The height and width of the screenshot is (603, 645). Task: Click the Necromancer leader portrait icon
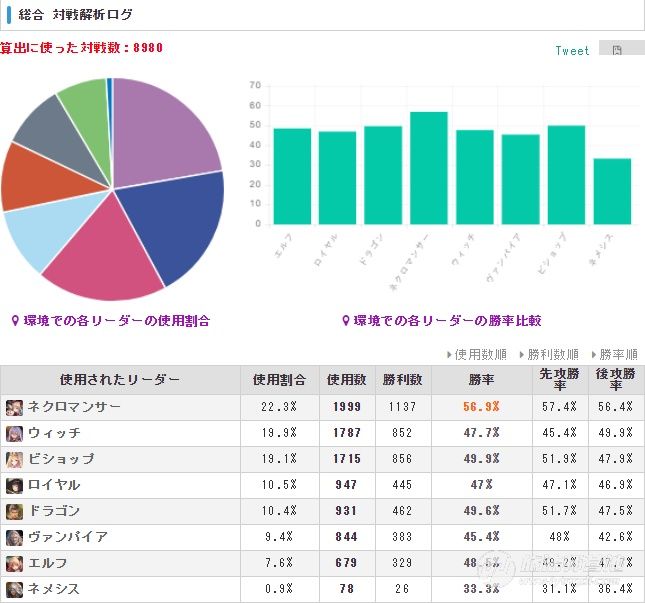tap(14, 407)
